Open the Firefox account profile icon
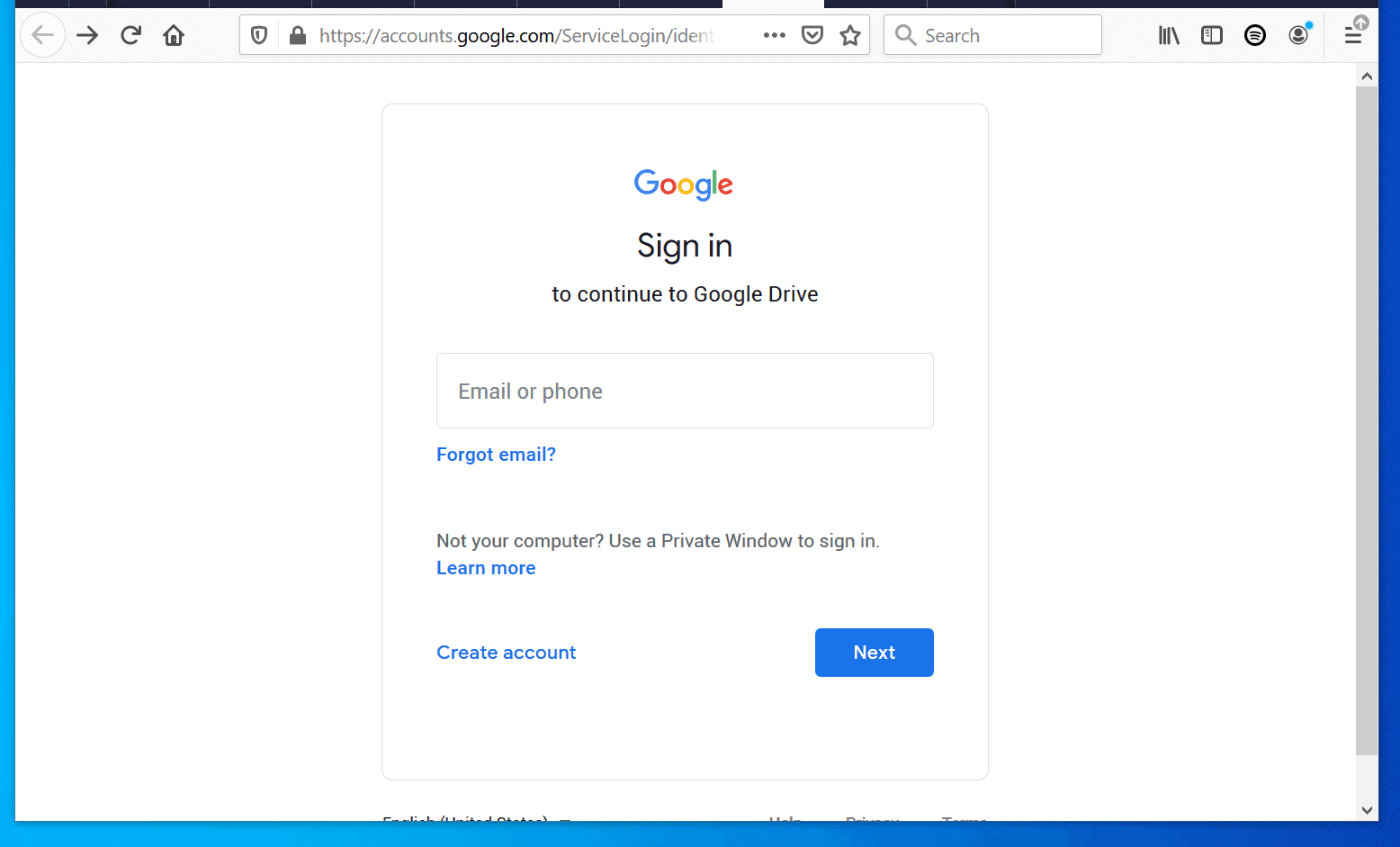Screen dimensions: 1400x847 1297,34
